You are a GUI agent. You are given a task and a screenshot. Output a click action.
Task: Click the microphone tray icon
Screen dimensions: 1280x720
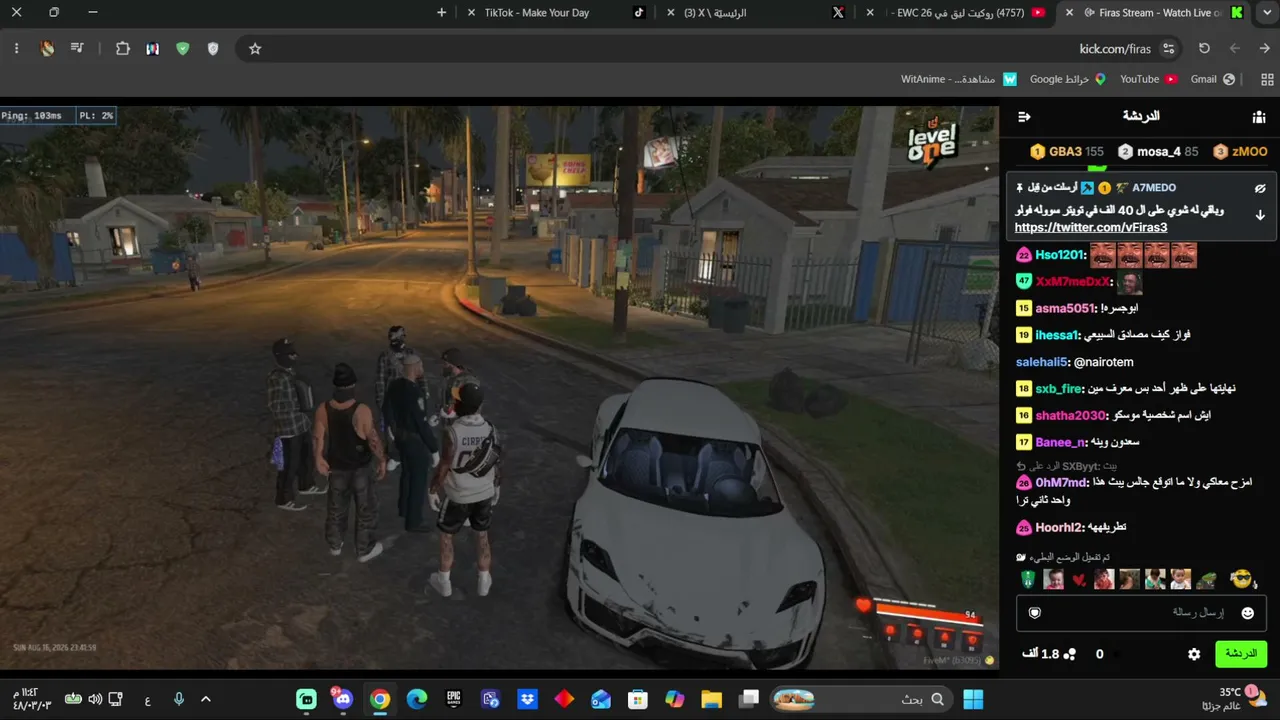[x=179, y=699]
